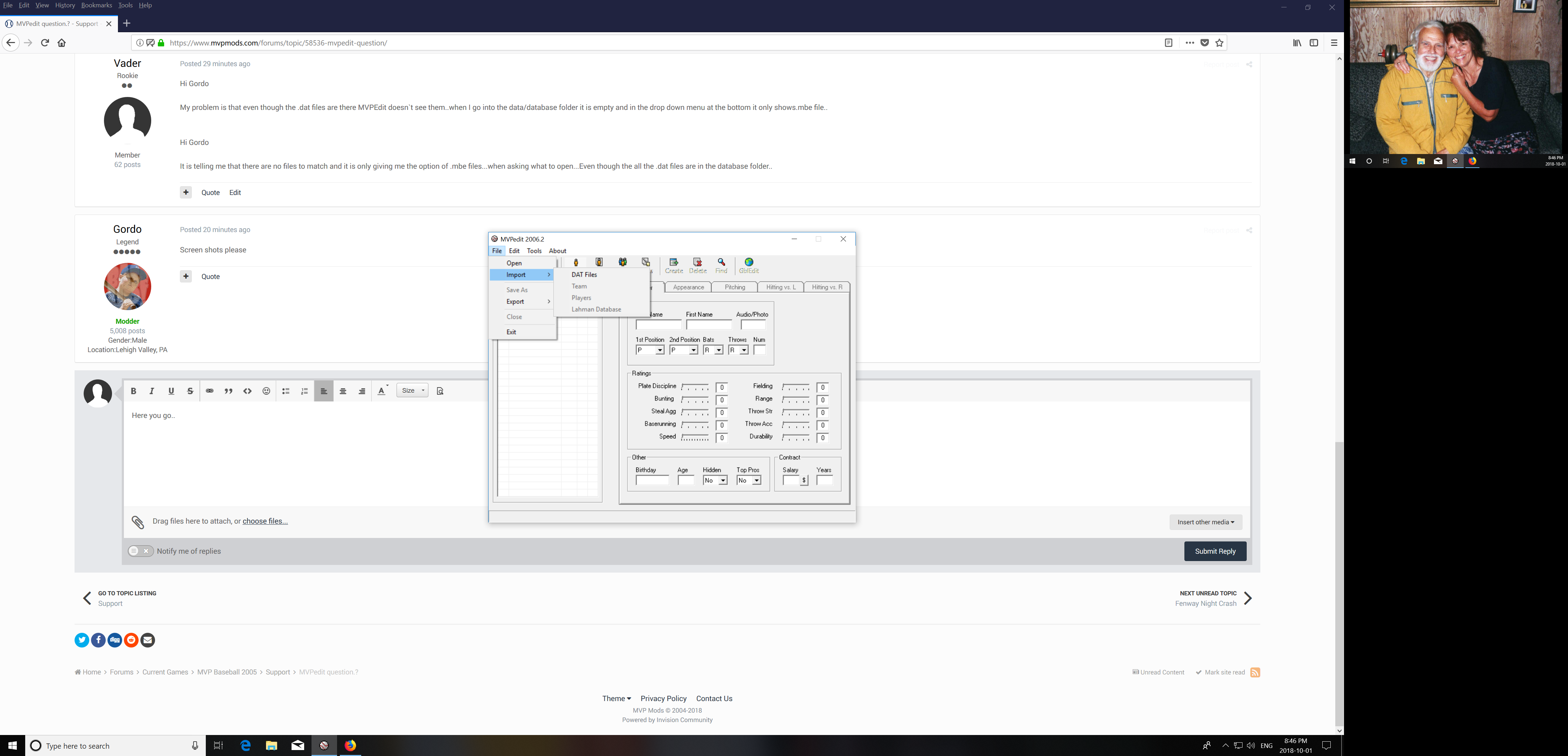1568x756 pixels.
Task: Center align text in reply editor
Action: (x=343, y=391)
